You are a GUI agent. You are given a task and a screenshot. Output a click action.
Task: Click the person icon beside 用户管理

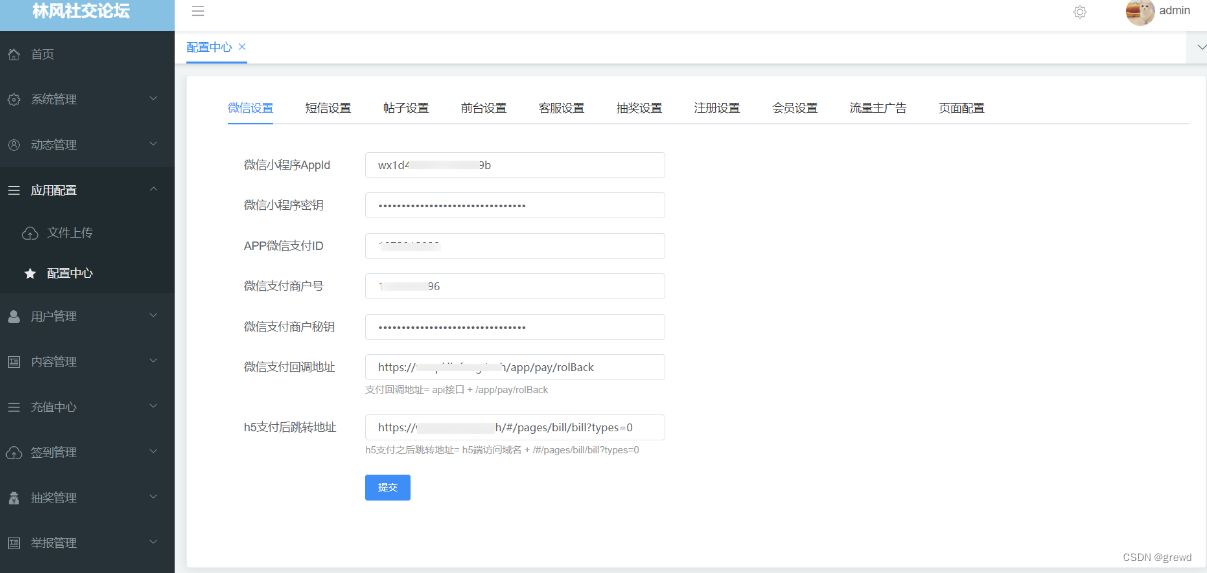[x=14, y=317]
